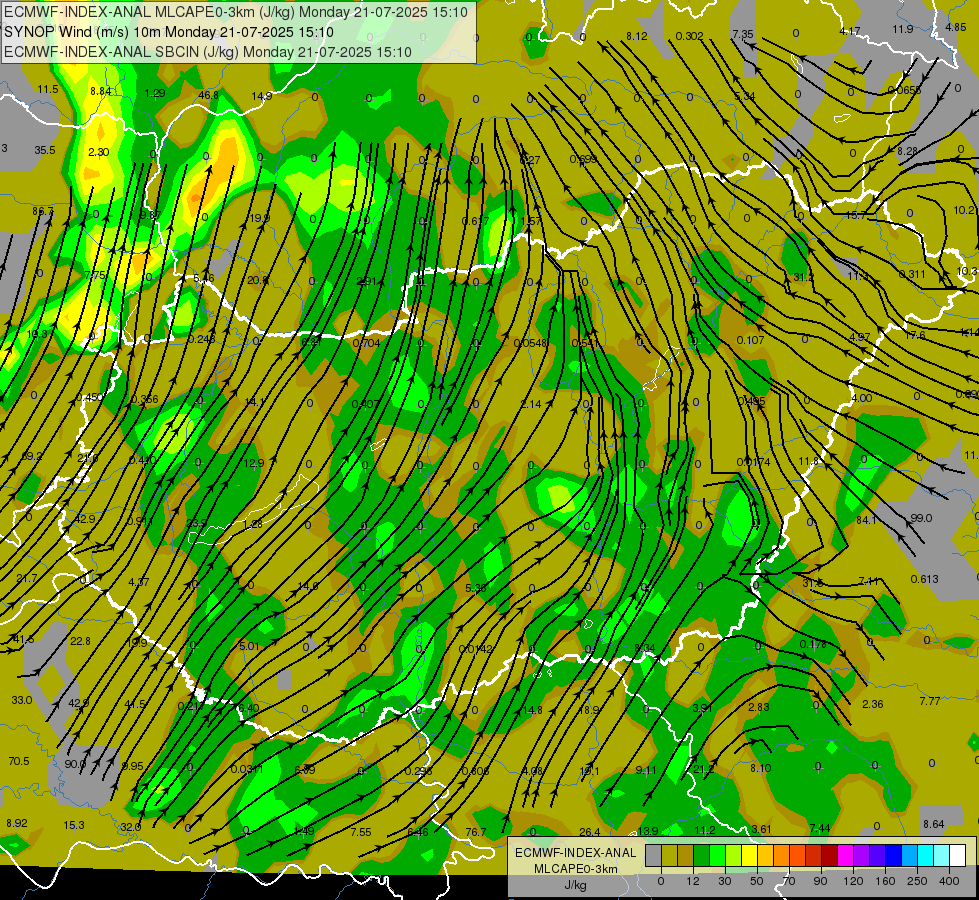The width and height of the screenshot is (979, 900).
Task: Click the legend scale label '30'
Action: tap(724, 881)
